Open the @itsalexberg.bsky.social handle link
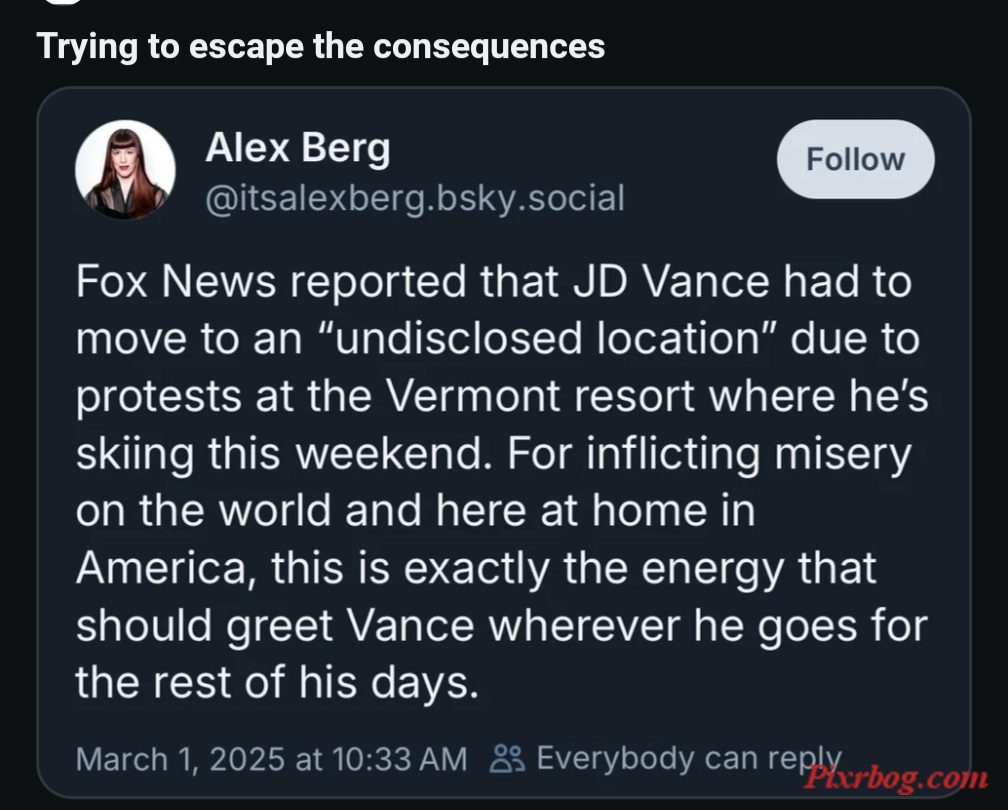The height and width of the screenshot is (810, 1008). tap(415, 198)
